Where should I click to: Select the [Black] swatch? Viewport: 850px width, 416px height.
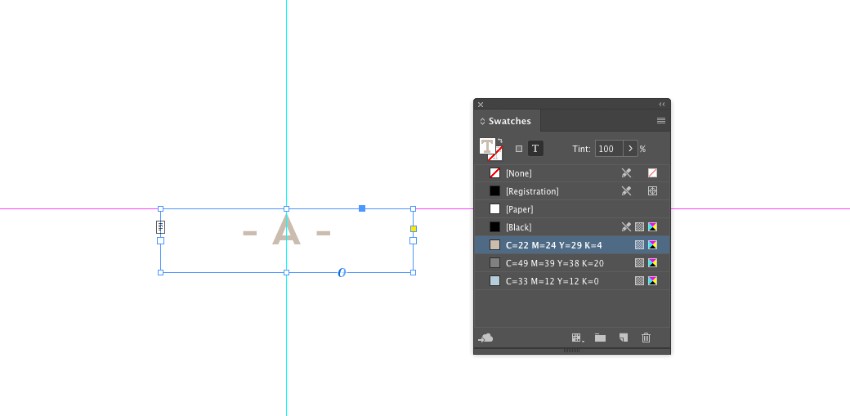(571, 227)
